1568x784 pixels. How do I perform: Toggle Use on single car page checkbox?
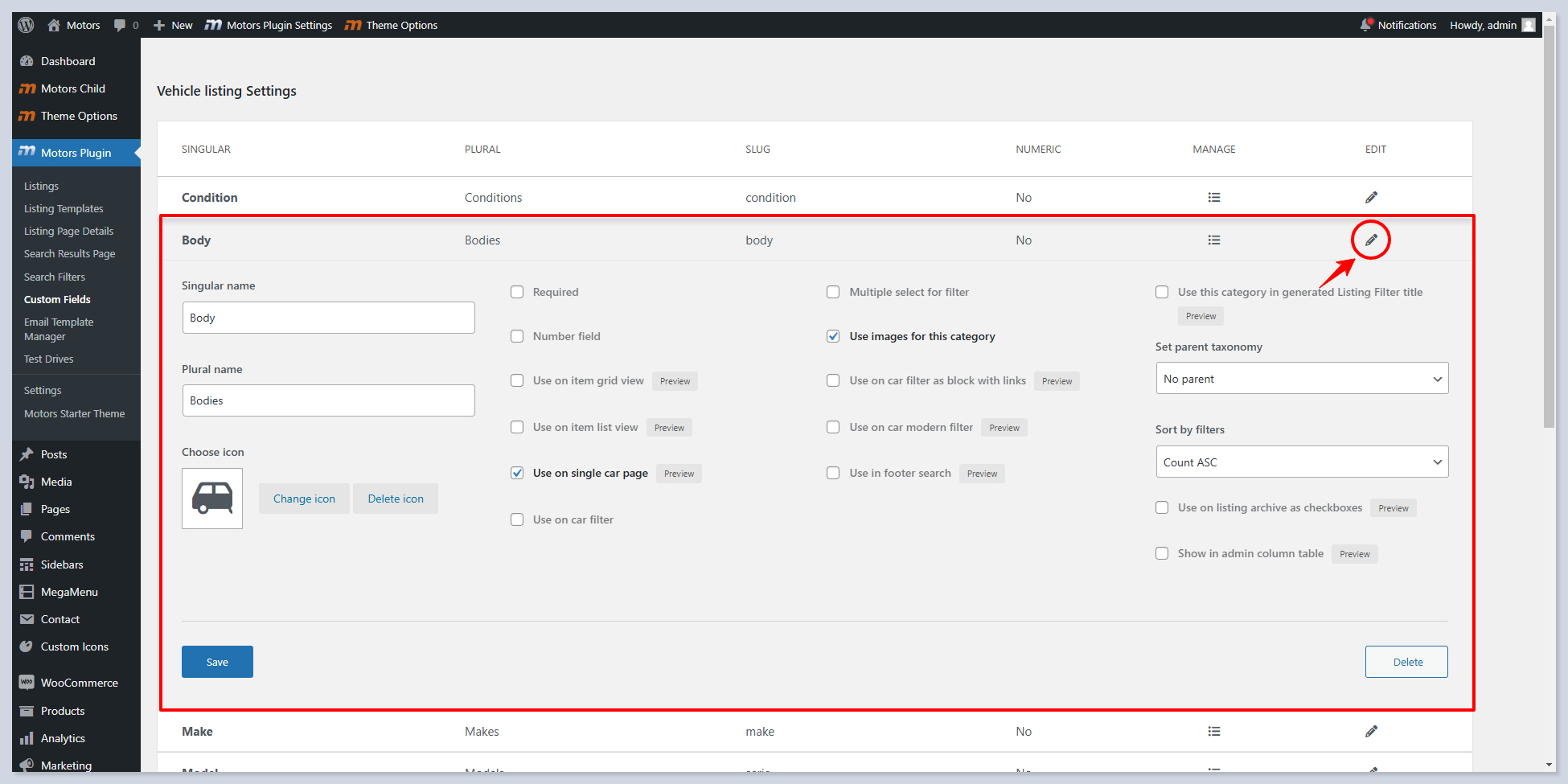click(517, 473)
